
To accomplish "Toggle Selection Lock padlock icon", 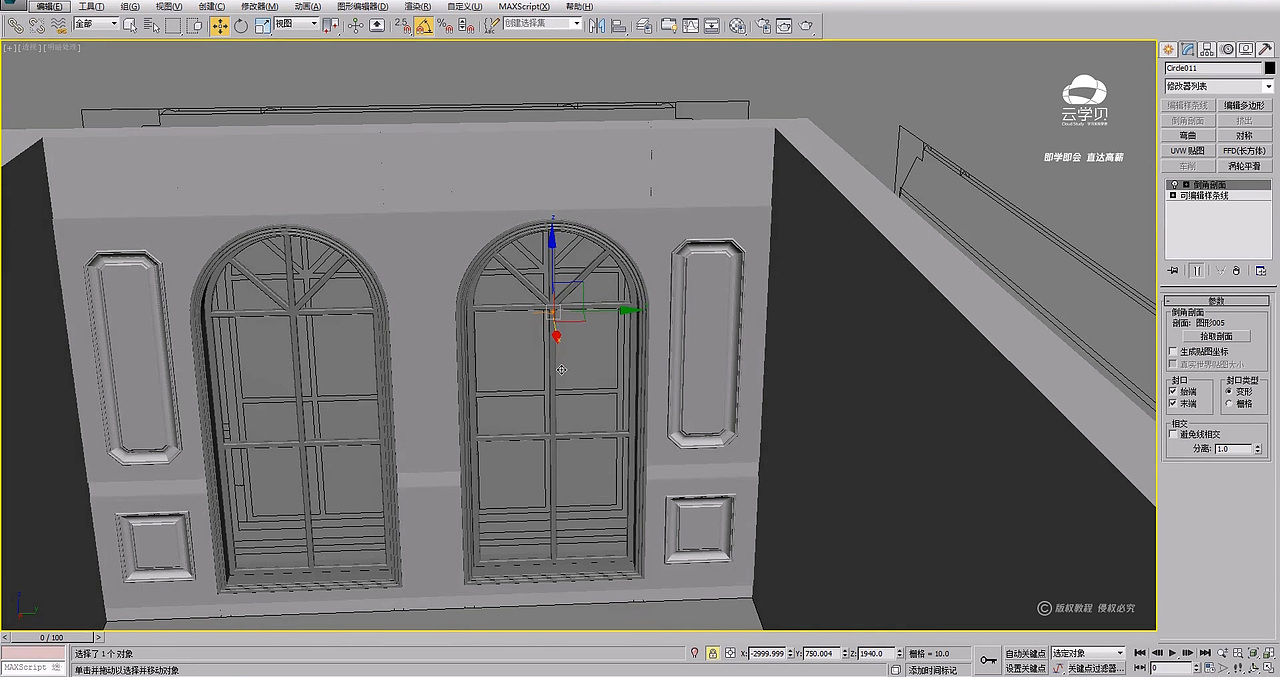I will pos(712,653).
